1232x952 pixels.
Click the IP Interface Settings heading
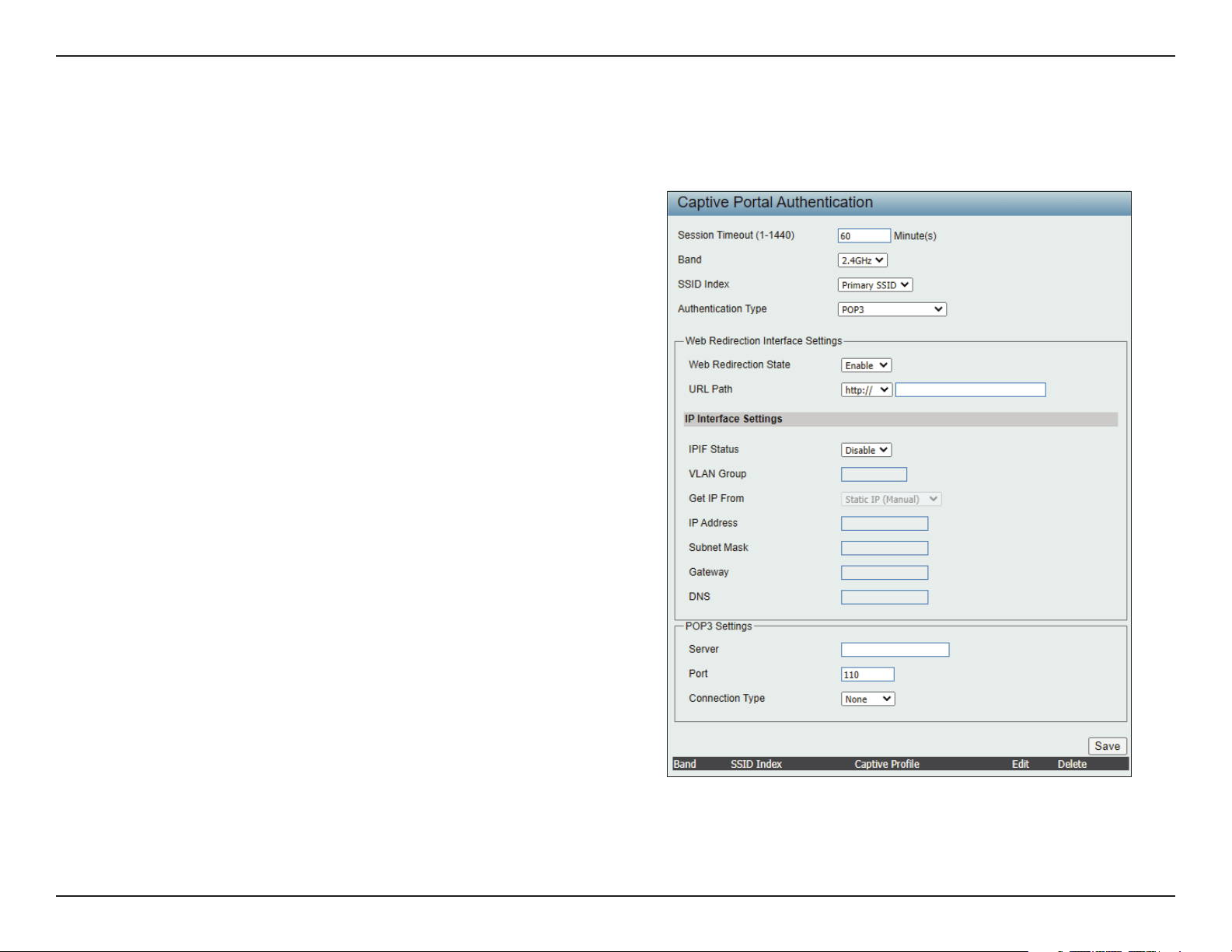(733, 419)
